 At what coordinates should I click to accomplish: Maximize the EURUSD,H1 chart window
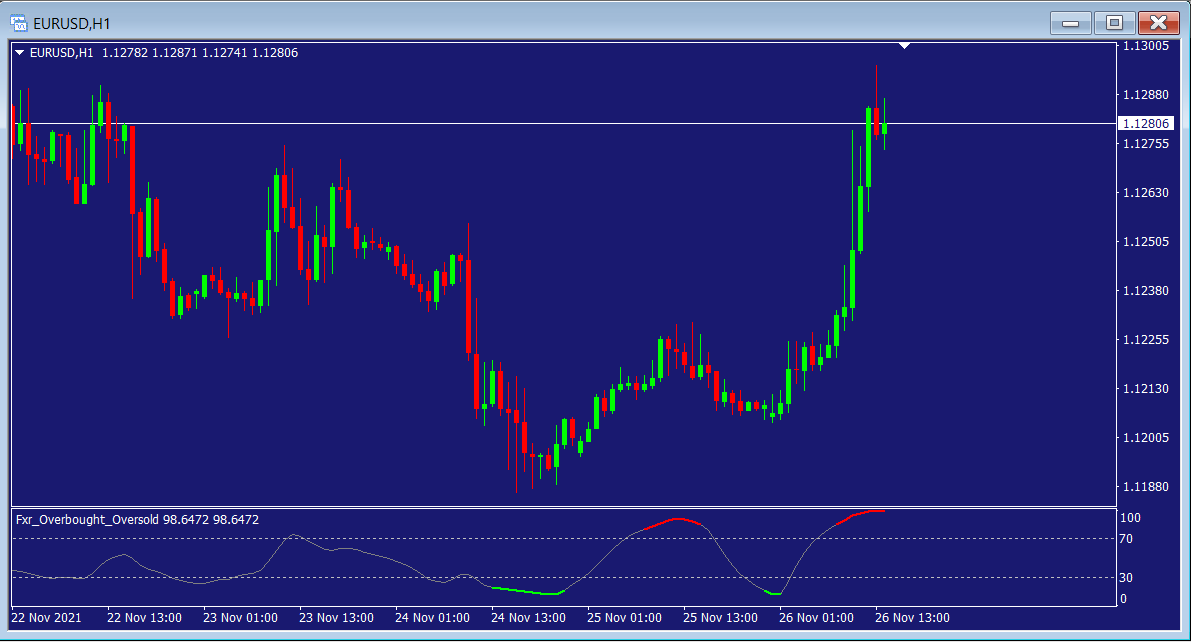pos(1113,22)
